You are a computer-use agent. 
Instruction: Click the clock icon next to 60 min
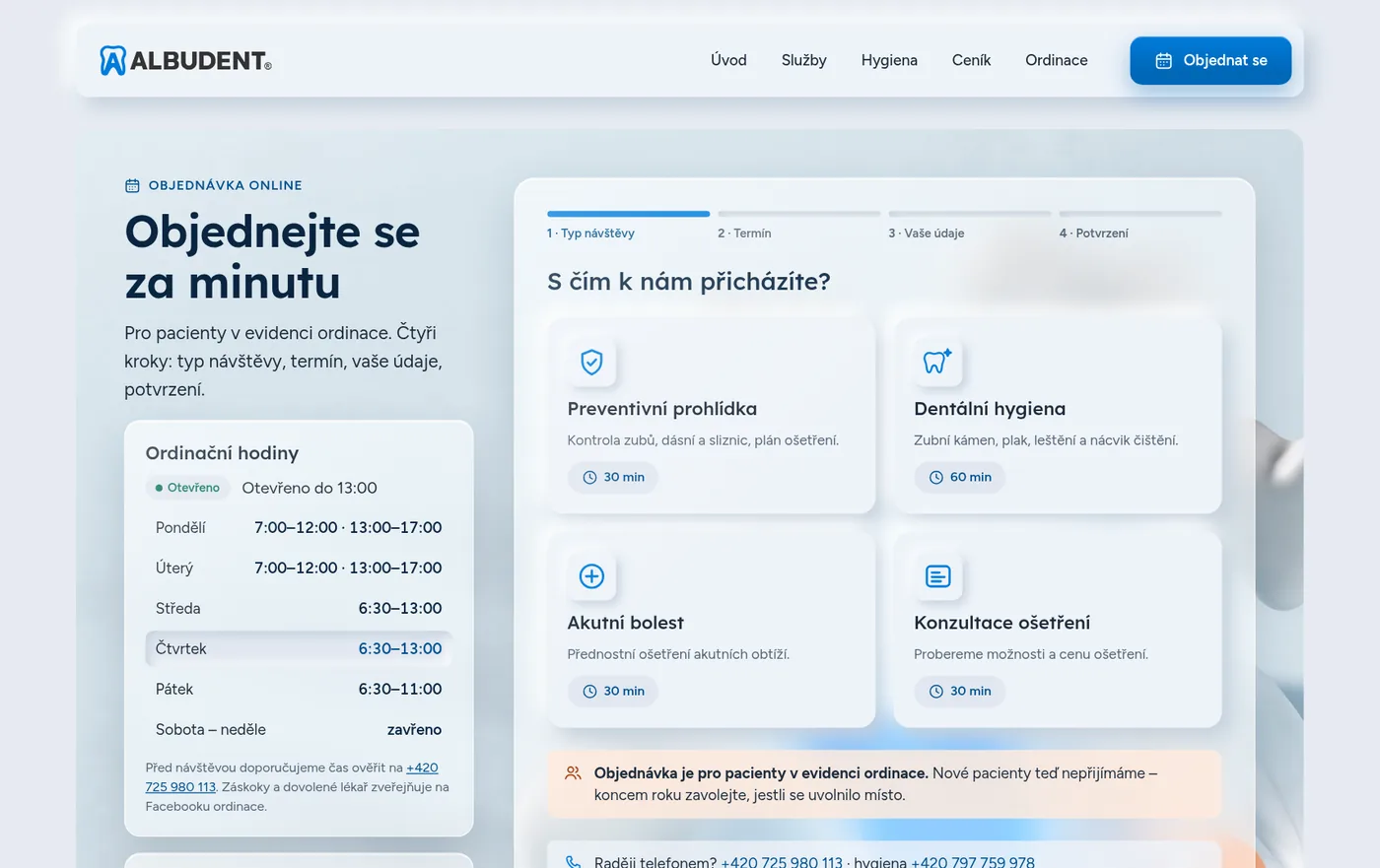point(936,477)
